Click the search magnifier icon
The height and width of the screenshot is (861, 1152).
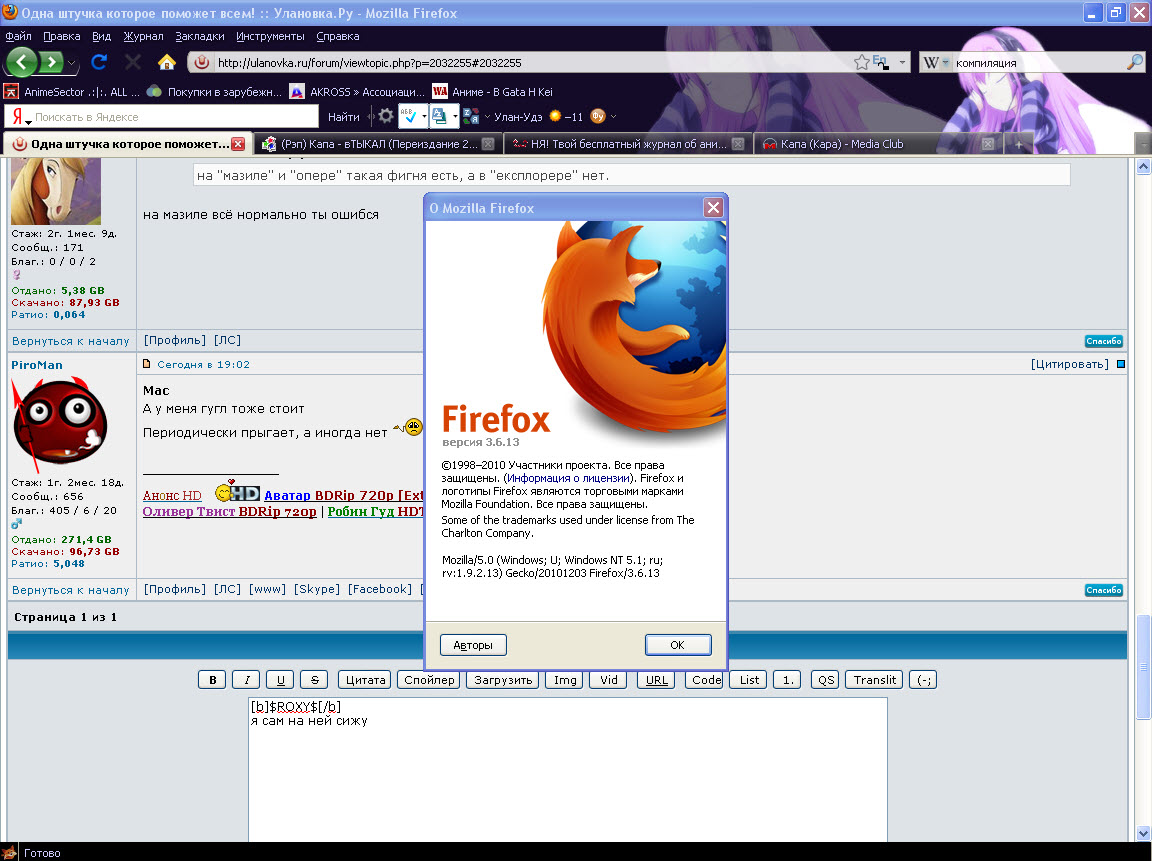1134,62
